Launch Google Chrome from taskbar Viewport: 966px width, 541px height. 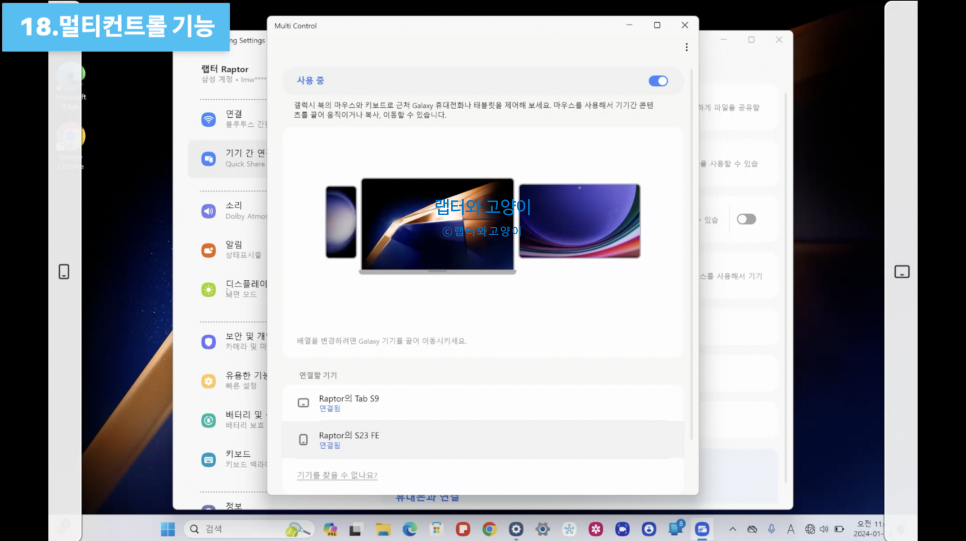[x=489, y=529]
